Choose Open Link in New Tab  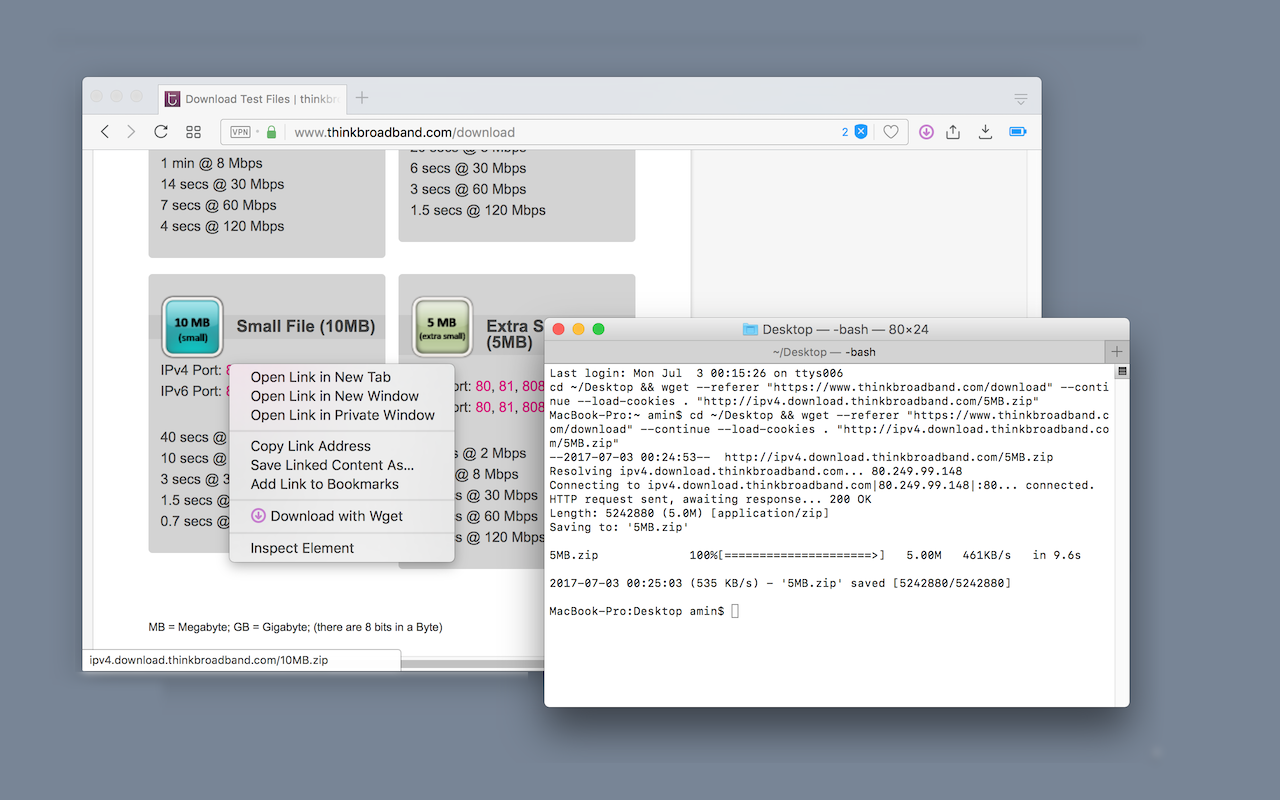click(342, 377)
